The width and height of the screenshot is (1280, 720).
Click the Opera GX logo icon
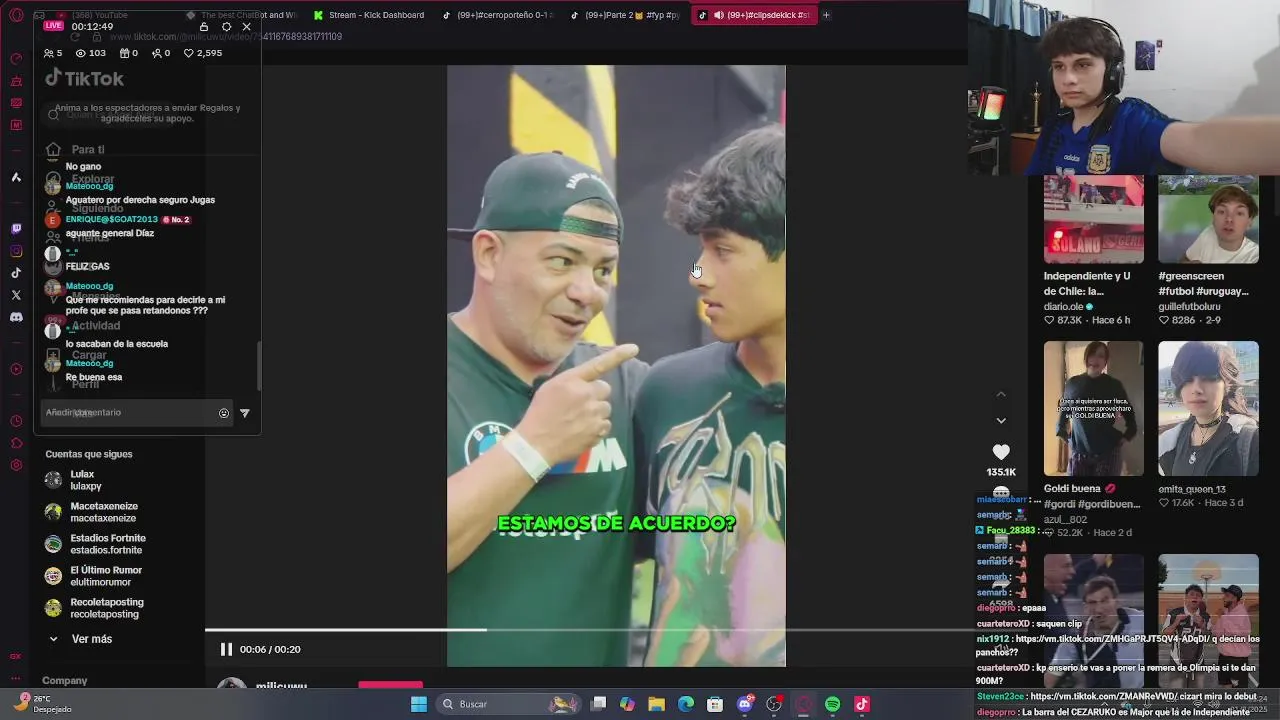point(16,15)
